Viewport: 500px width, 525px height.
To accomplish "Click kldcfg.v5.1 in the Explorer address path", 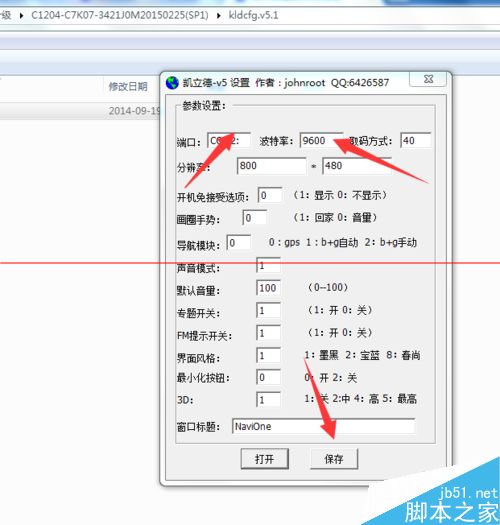I will [254, 15].
